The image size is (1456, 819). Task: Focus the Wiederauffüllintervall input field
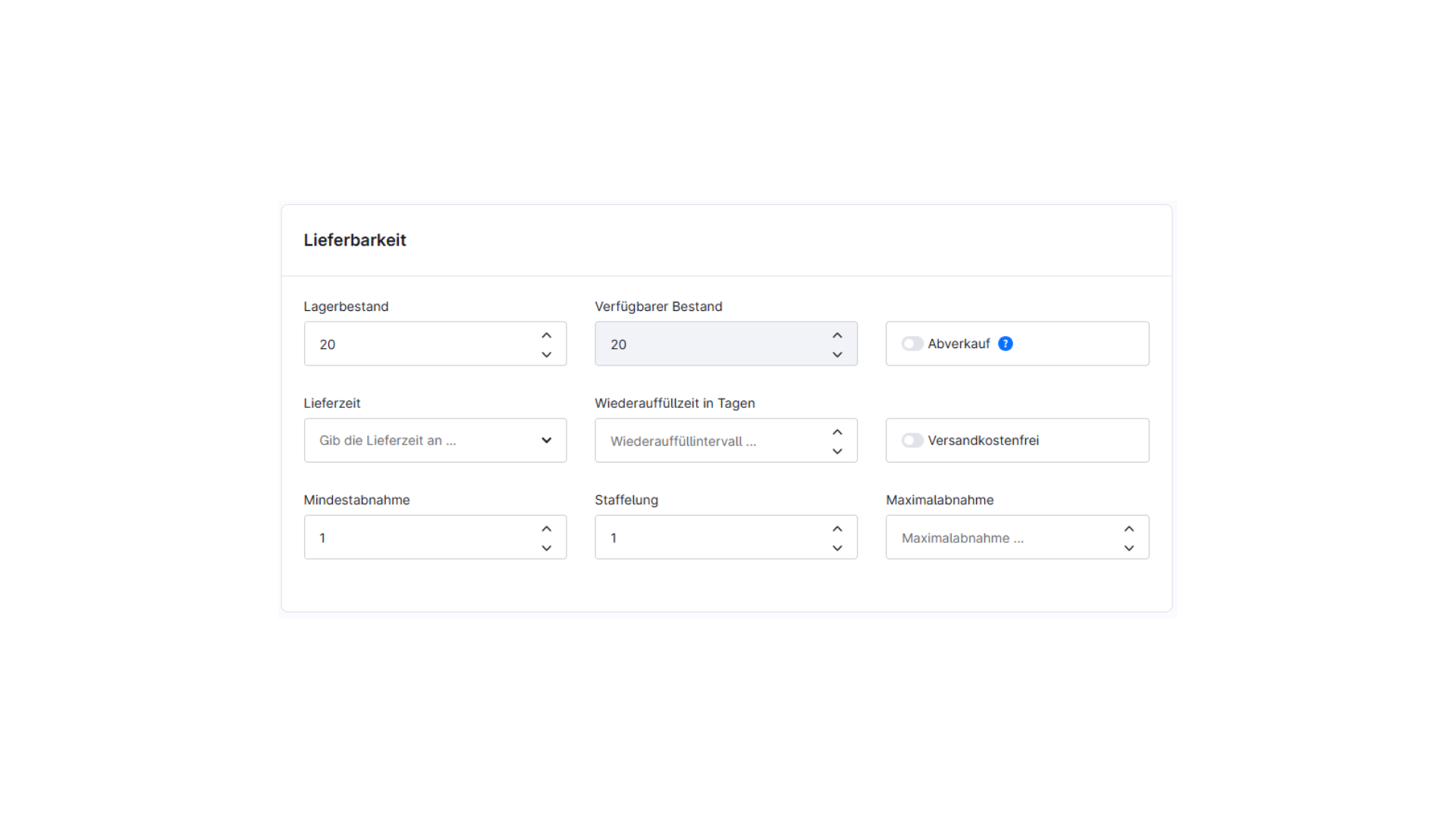pos(726,440)
